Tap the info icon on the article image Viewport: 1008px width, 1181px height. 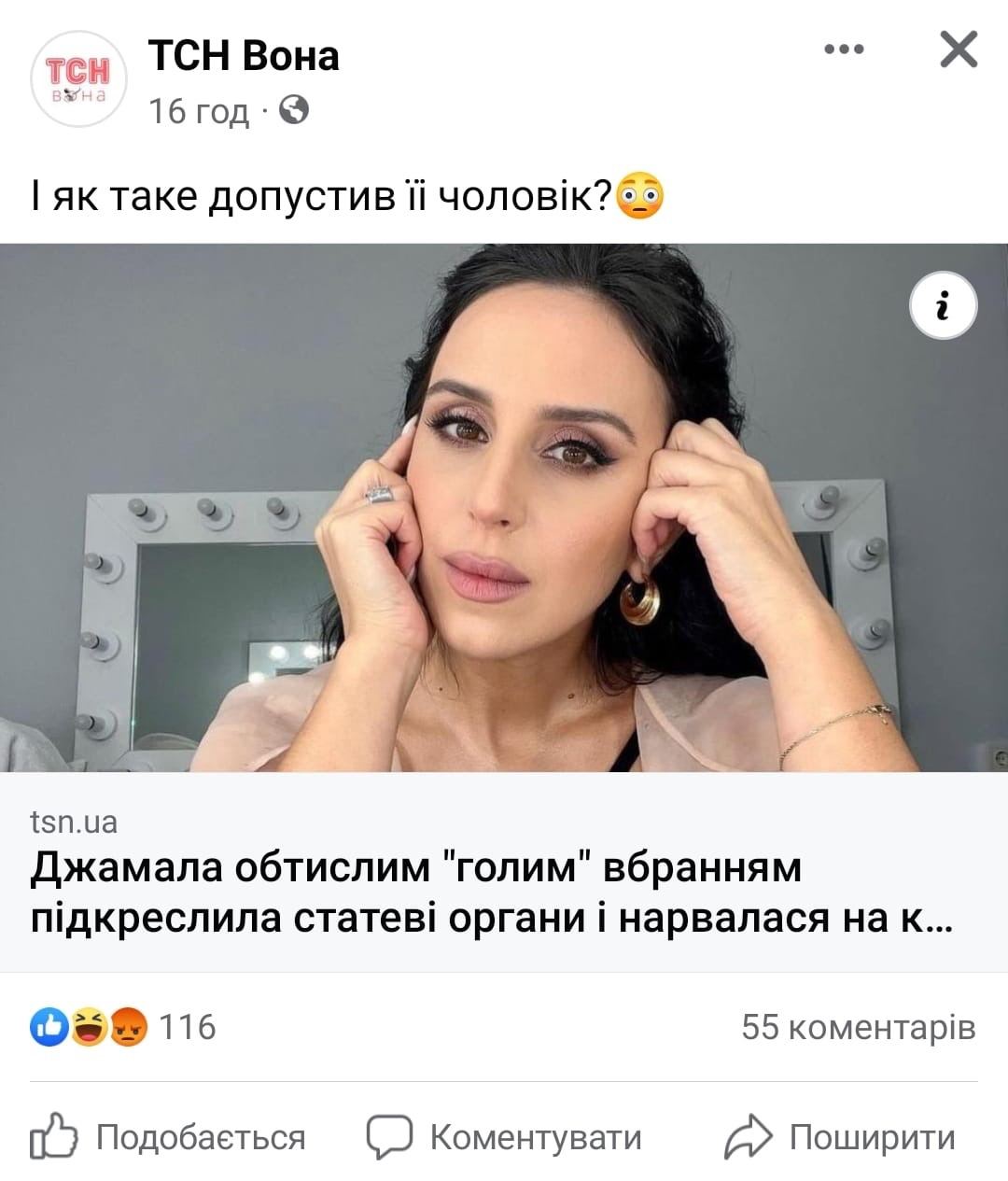(943, 305)
